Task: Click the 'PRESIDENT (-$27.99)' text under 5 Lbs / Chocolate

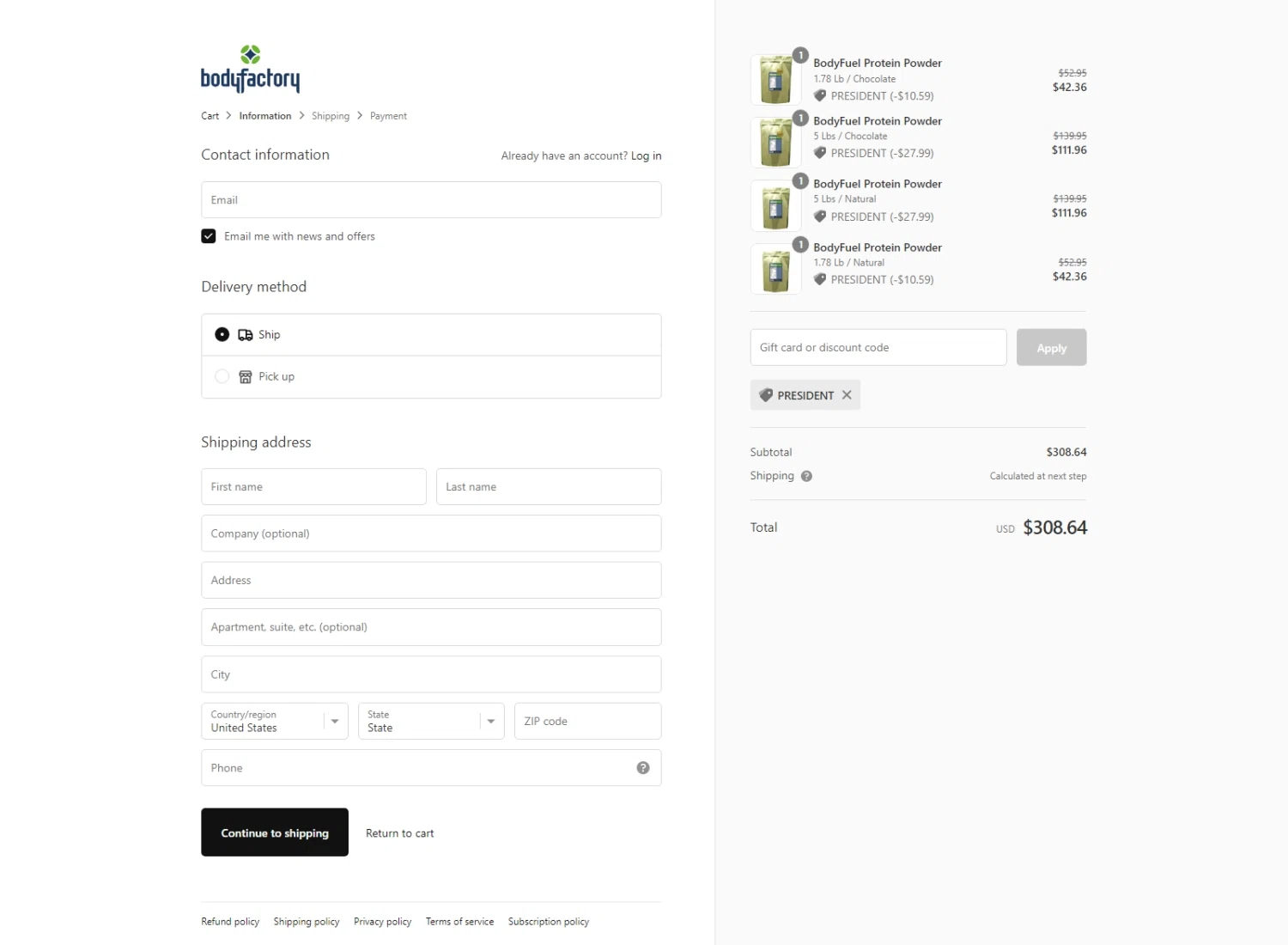Action: tap(882, 153)
